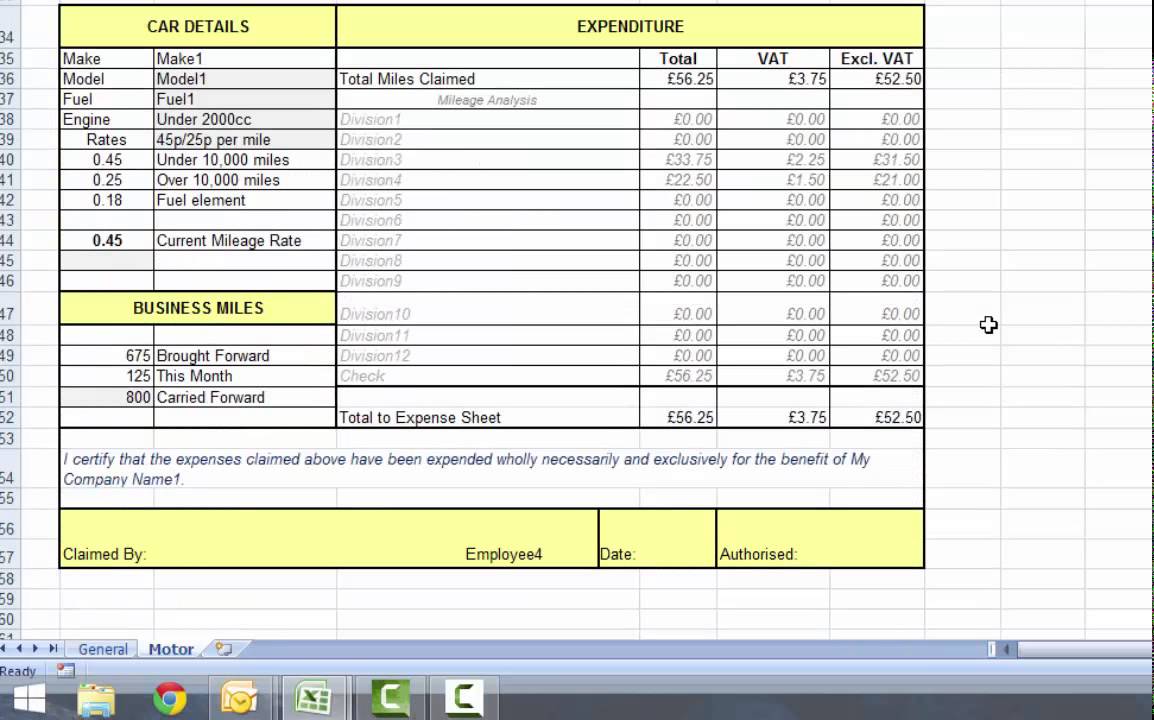Image resolution: width=1154 pixels, height=720 pixels.
Task: Jump to the last sheet tab arrow
Action: [52, 649]
